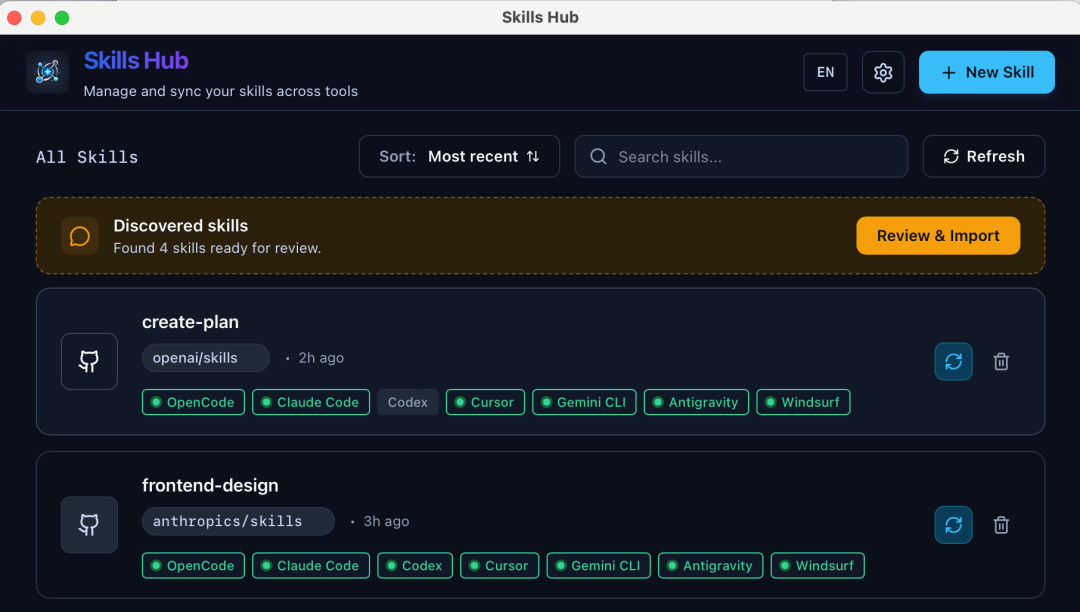Viewport: 1080px width, 612px height.
Task: Sync the frontend-design skill
Action: coord(953,525)
